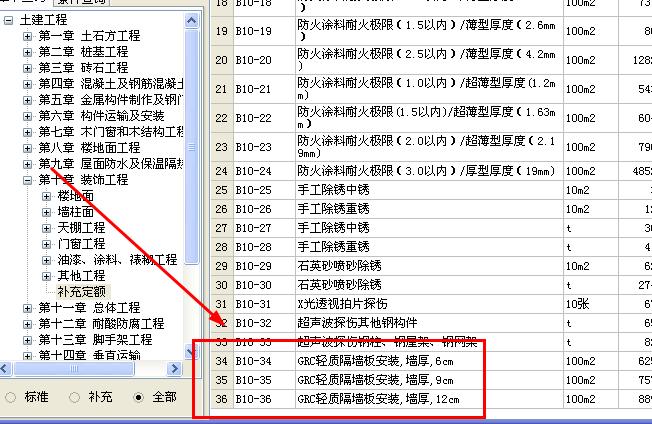Click tree horizontal scroll right arrow
652x424 pixels.
[x=175, y=368]
